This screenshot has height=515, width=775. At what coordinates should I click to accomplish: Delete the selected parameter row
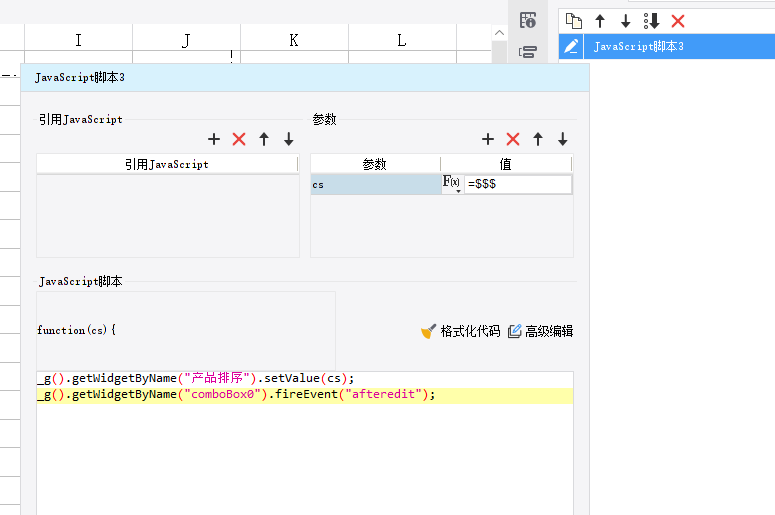coord(513,139)
